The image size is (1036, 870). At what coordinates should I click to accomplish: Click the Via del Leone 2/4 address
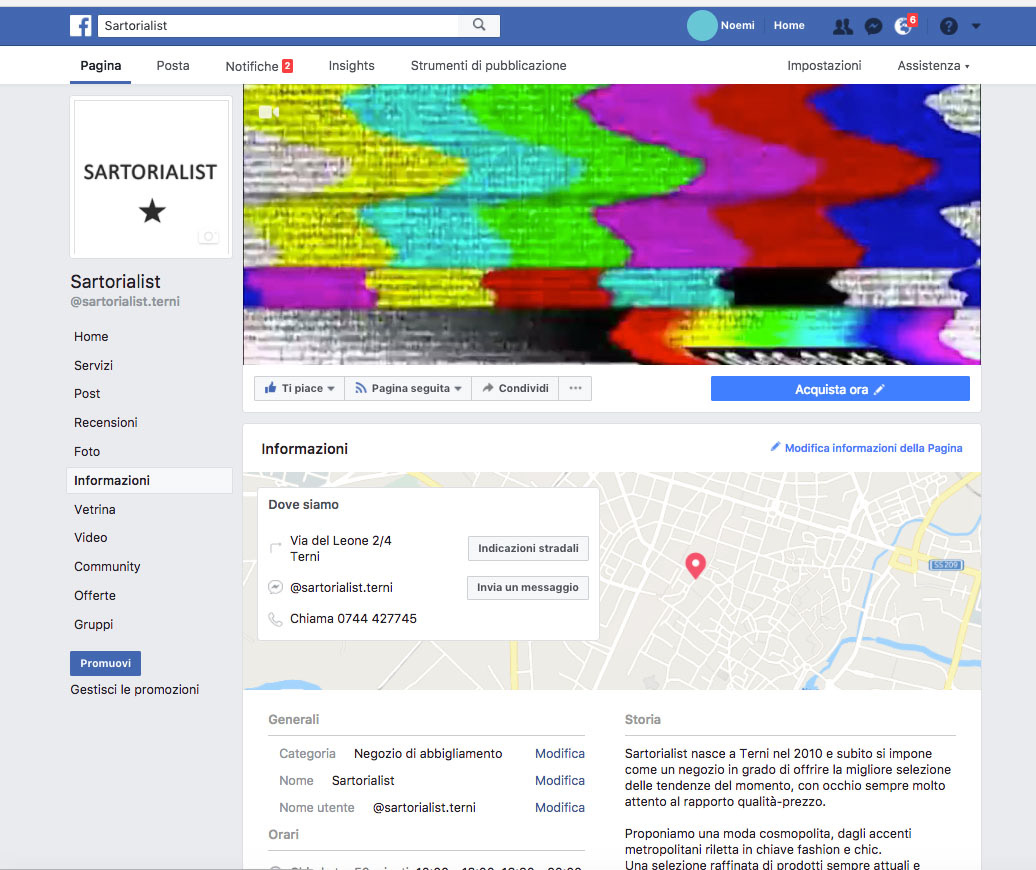coord(340,548)
